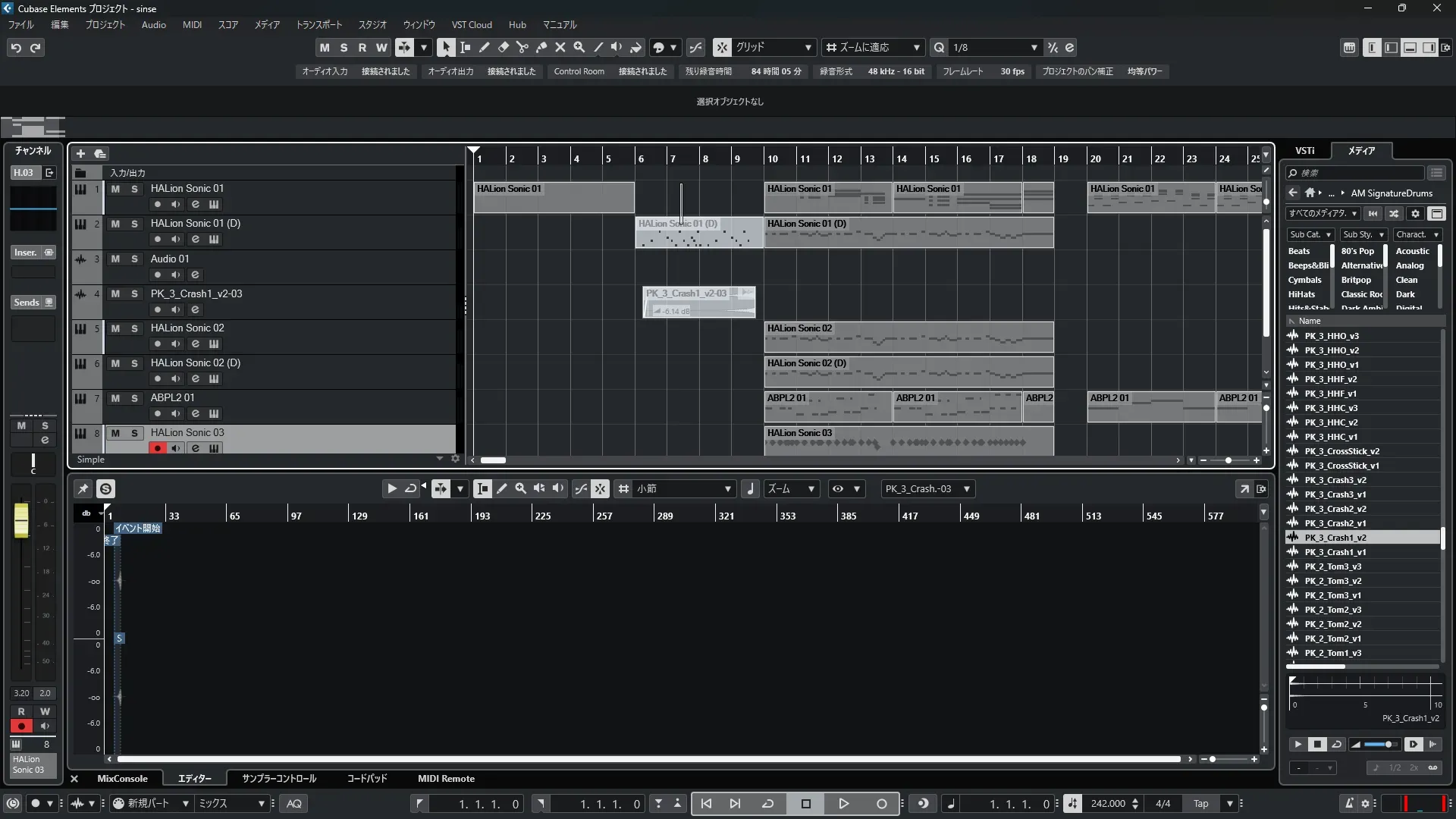This screenshot has width=1456, height=819.
Task: Click the Add Track plus icon
Action: [80, 154]
